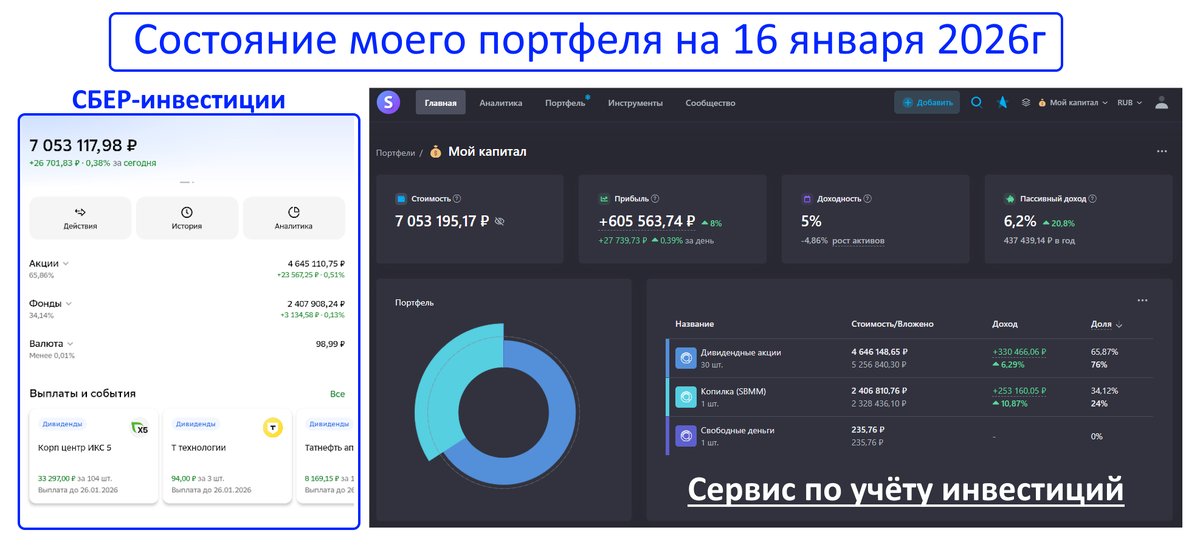This screenshot has width=1200, height=544.
Task: Switch to the Инструменты tab
Action: click(x=635, y=103)
